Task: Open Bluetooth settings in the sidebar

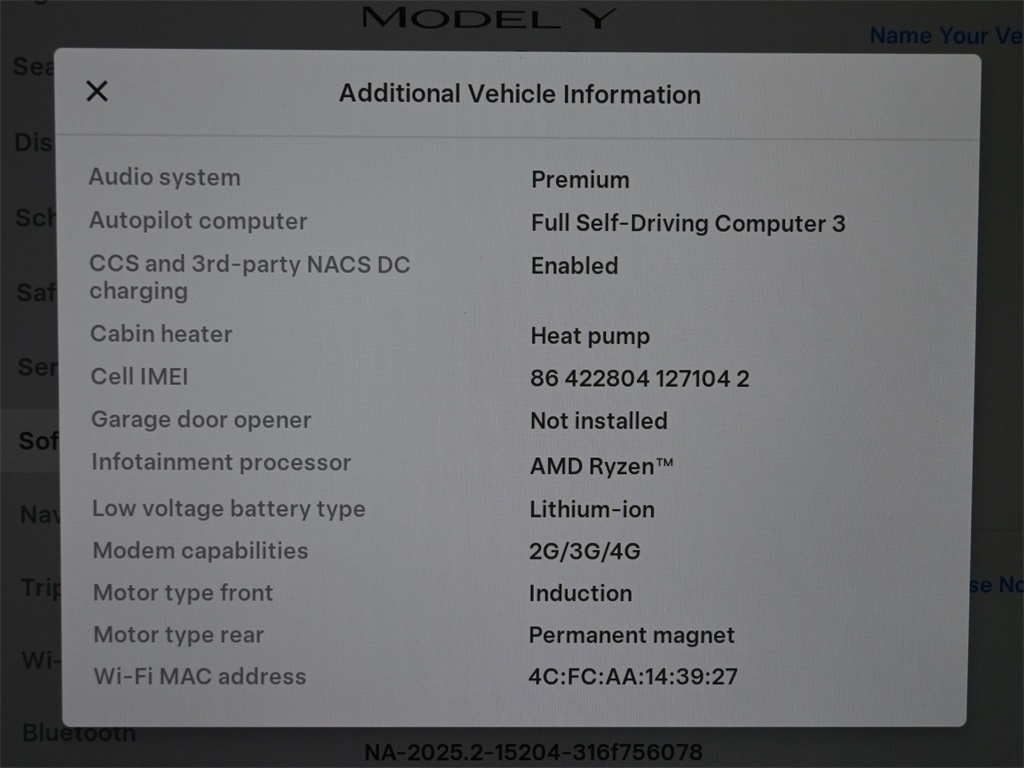Action: click(x=78, y=733)
